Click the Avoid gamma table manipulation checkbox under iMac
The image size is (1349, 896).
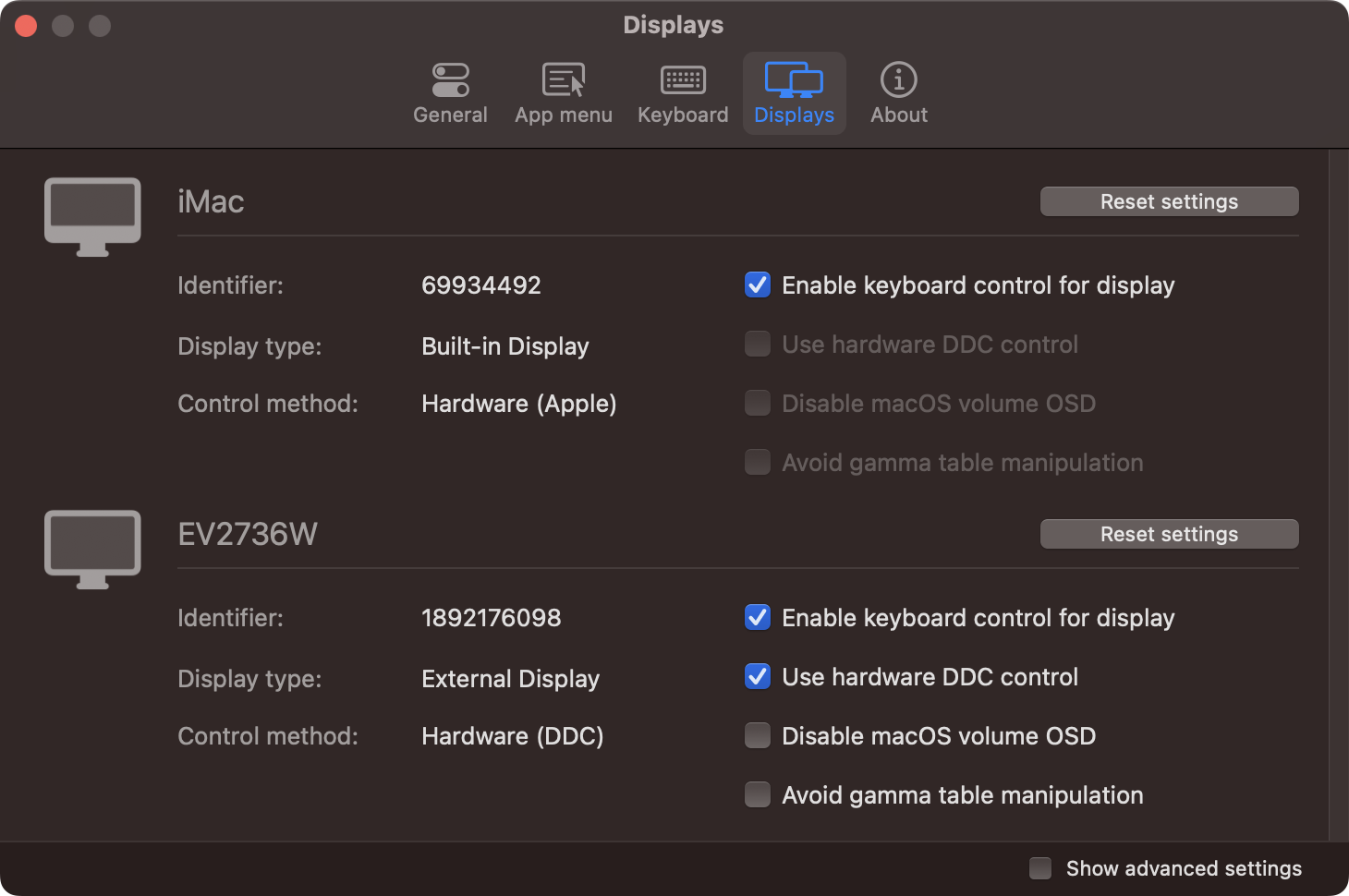tap(757, 462)
